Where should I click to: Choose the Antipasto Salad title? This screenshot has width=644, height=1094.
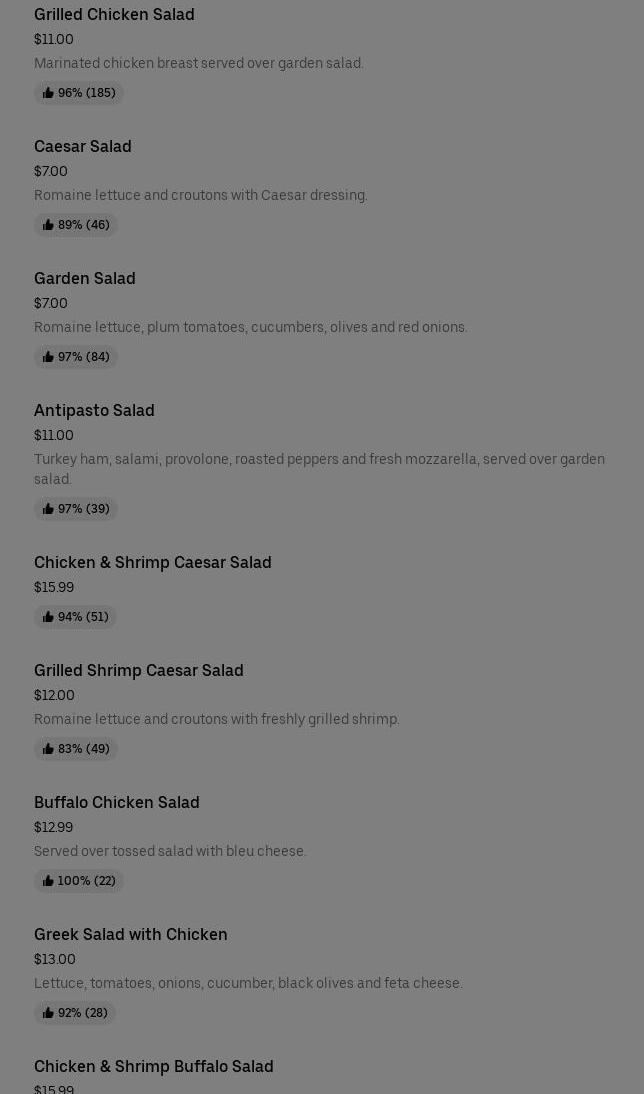click(94, 410)
